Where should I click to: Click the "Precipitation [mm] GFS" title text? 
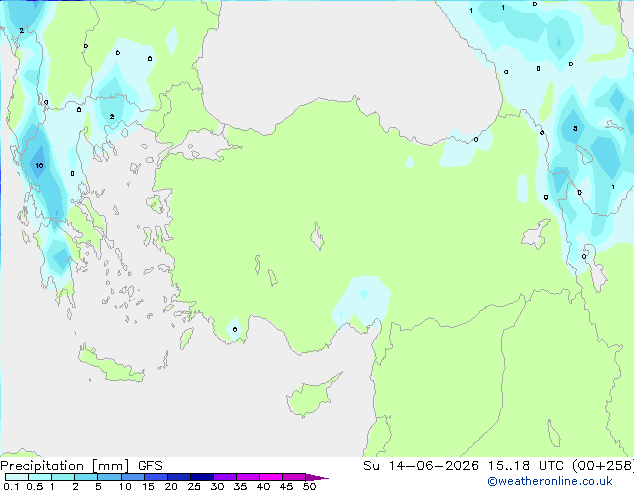[x=81, y=466]
